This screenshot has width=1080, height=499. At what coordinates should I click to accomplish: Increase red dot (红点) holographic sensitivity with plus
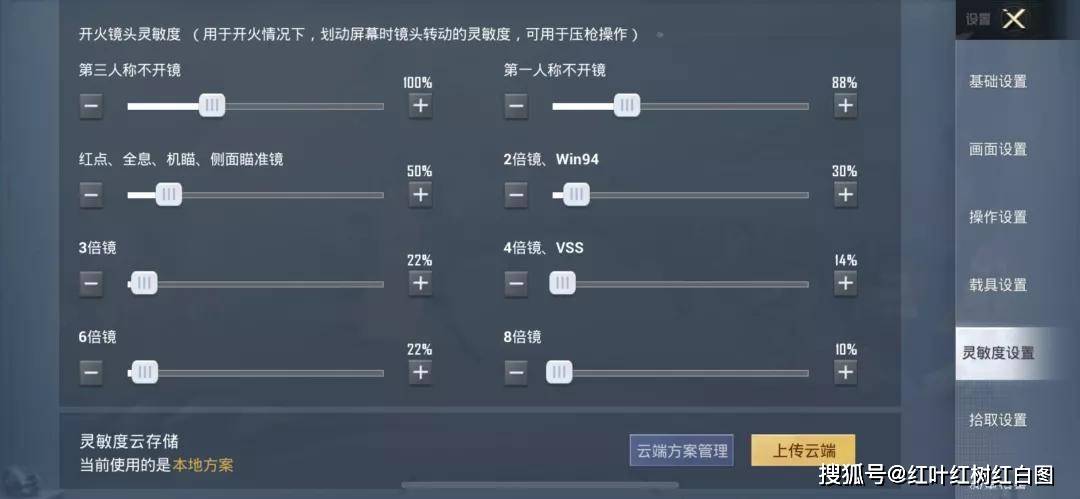click(x=420, y=195)
